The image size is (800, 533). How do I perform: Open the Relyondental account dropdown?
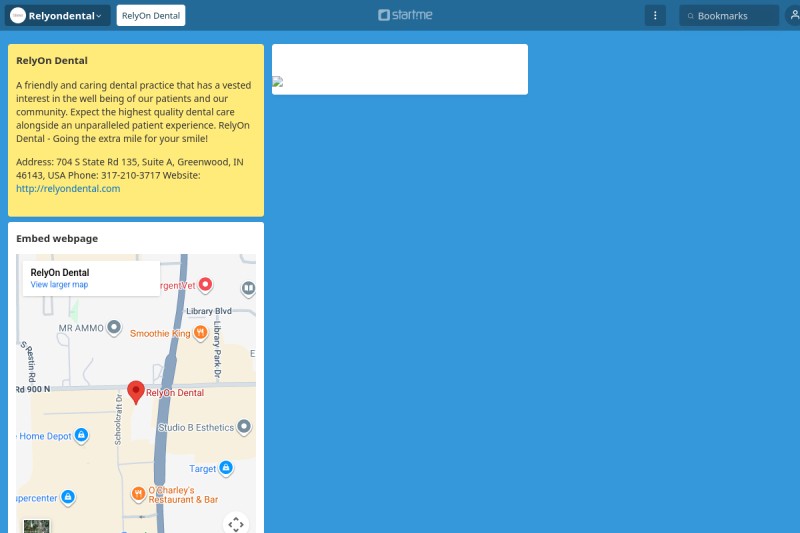[x=57, y=16]
